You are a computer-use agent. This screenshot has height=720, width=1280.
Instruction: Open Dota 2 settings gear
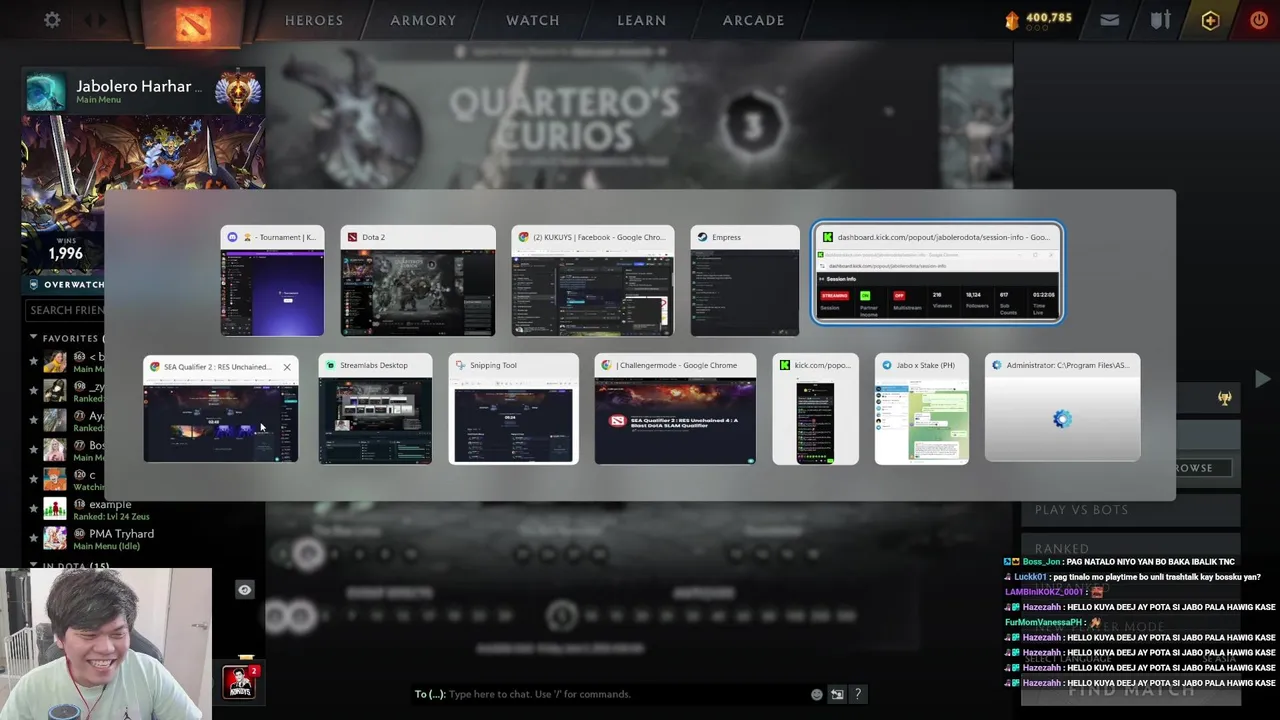pos(52,20)
